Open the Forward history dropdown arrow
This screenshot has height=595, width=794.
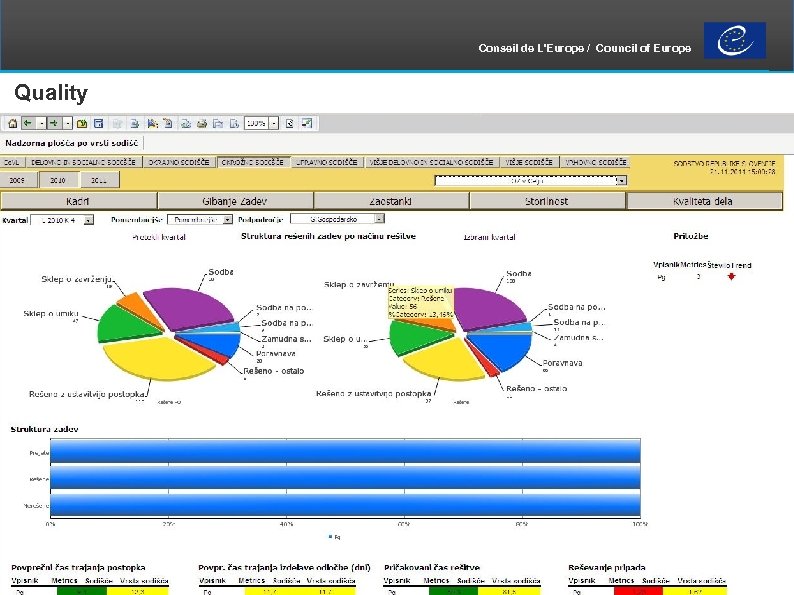67,124
